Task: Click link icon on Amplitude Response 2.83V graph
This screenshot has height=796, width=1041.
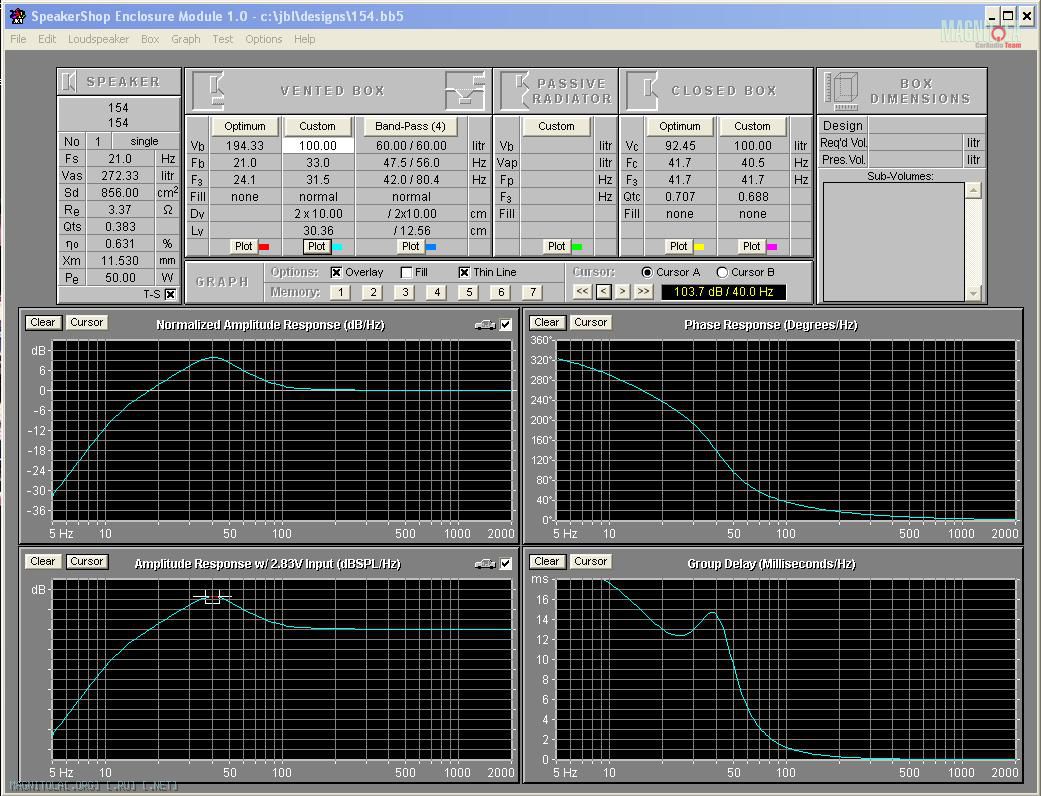Action: pos(485,563)
